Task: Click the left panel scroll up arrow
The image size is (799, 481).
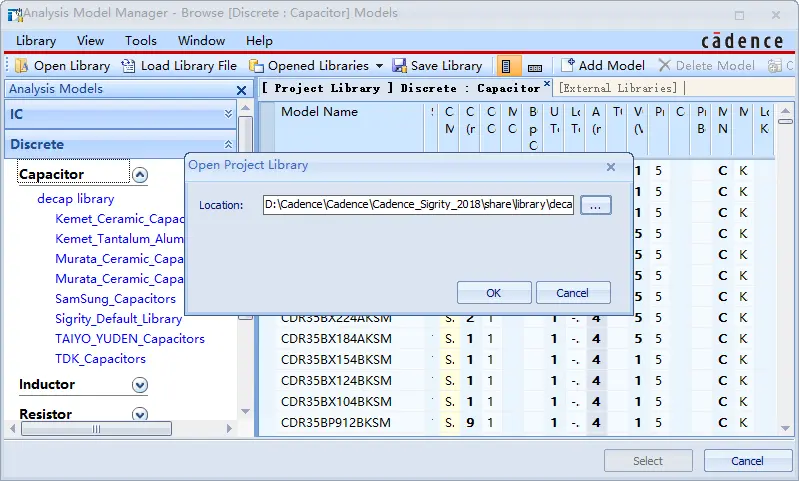Action: [x=246, y=108]
